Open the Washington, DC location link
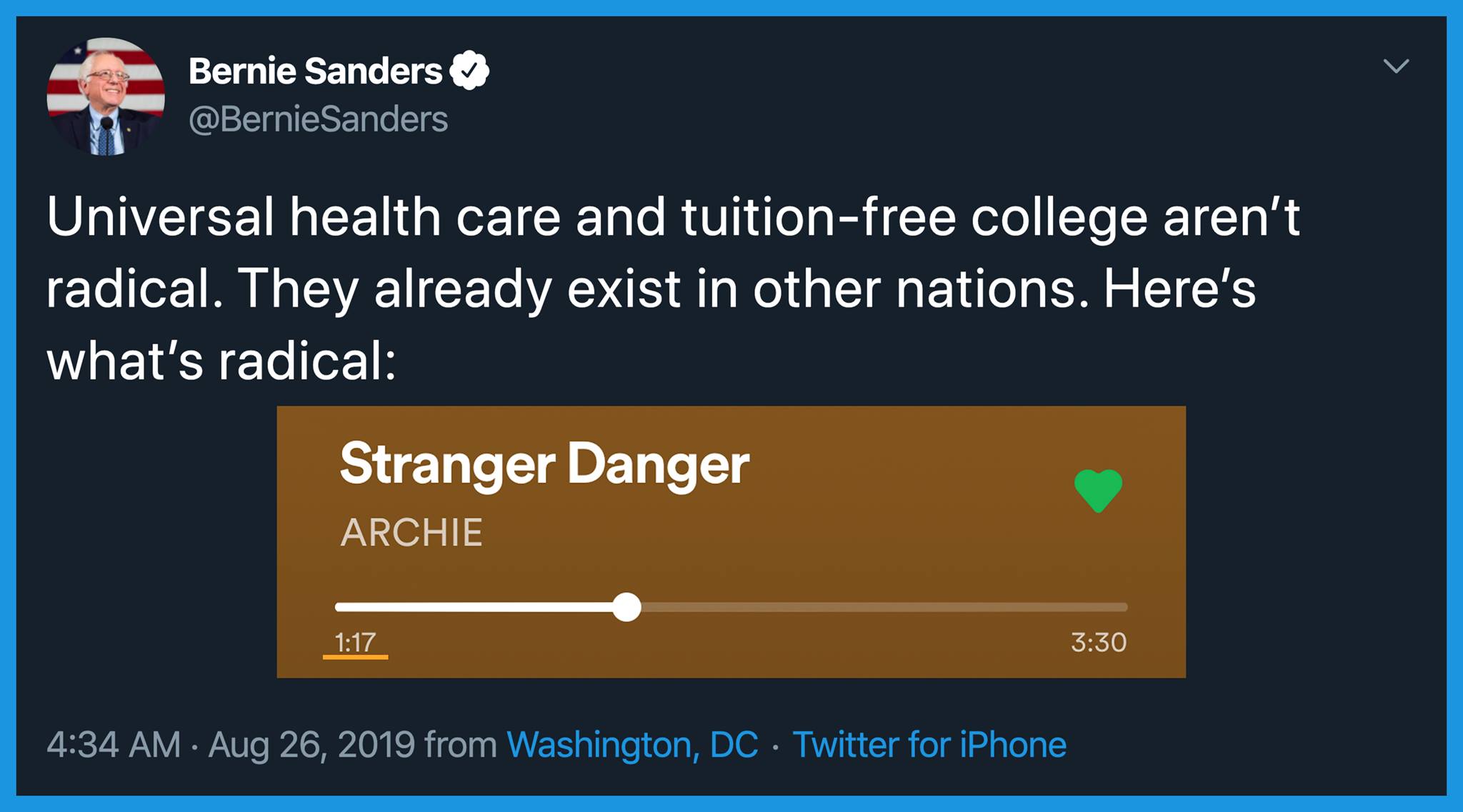Image resolution: width=1463 pixels, height=812 pixels. [x=632, y=745]
